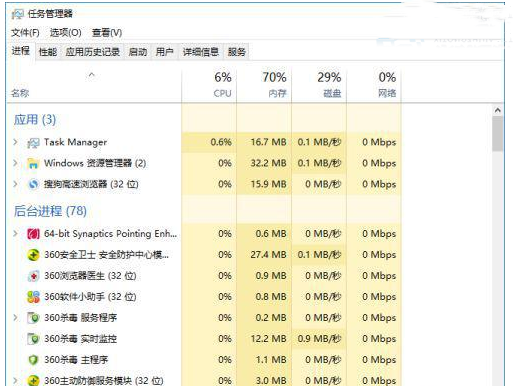The height and width of the screenshot is (386, 528).
Task: Switch to the 详细信息 tab
Action: [201, 52]
